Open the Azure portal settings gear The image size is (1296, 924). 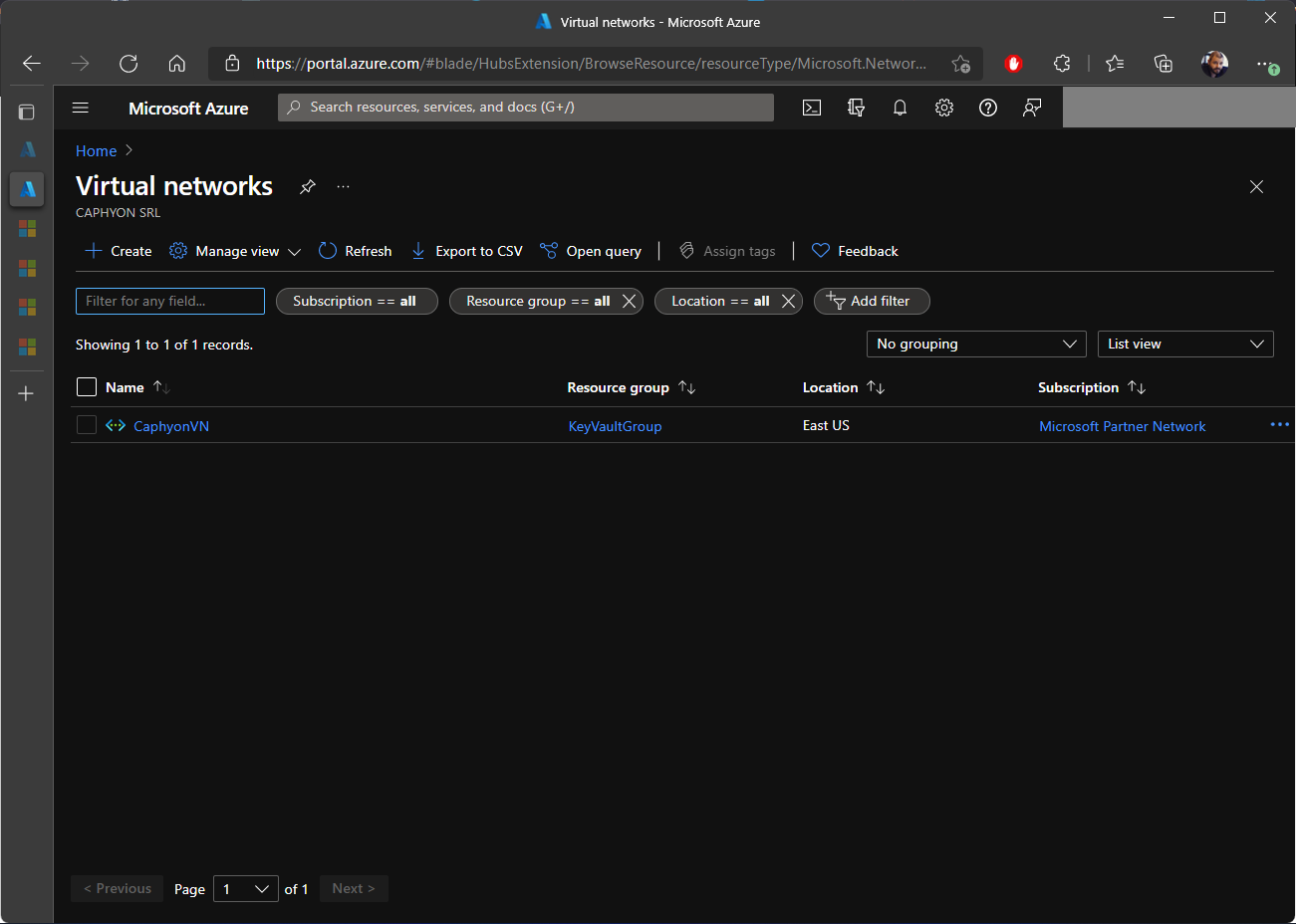[x=944, y=108]
